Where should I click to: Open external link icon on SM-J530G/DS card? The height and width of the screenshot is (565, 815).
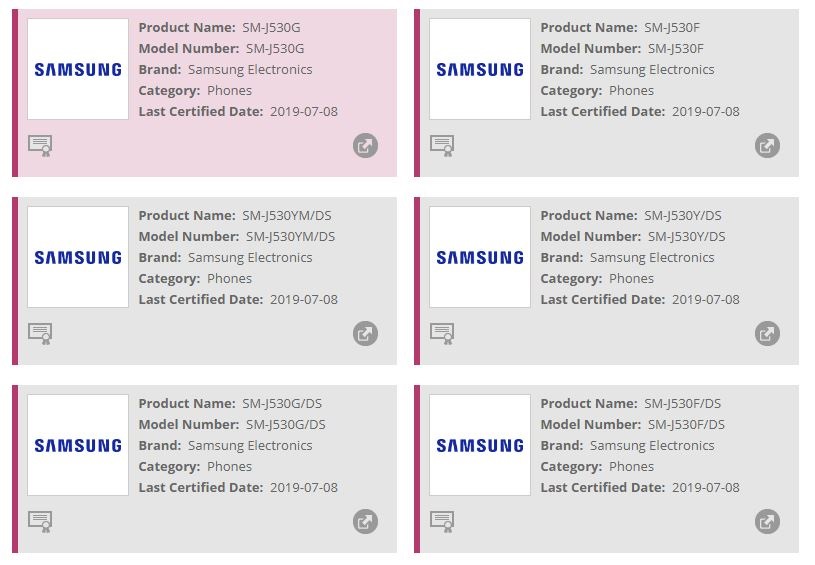(365, 522)
